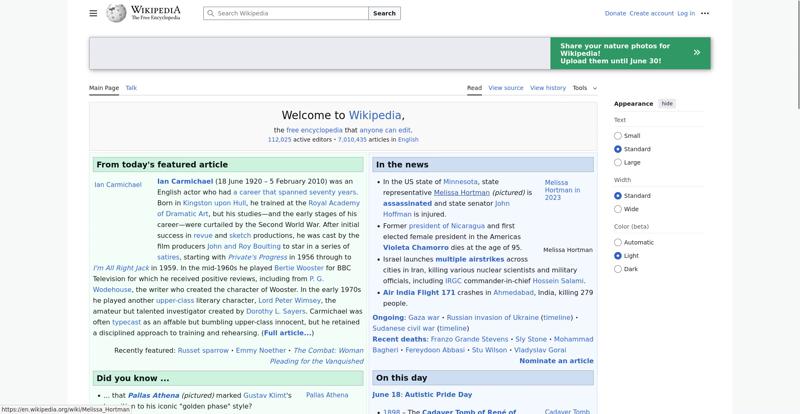Switch to the Talk tab
Image resolution: width=800 pixels, height=414 pixels.
click(x=131, y=88)
